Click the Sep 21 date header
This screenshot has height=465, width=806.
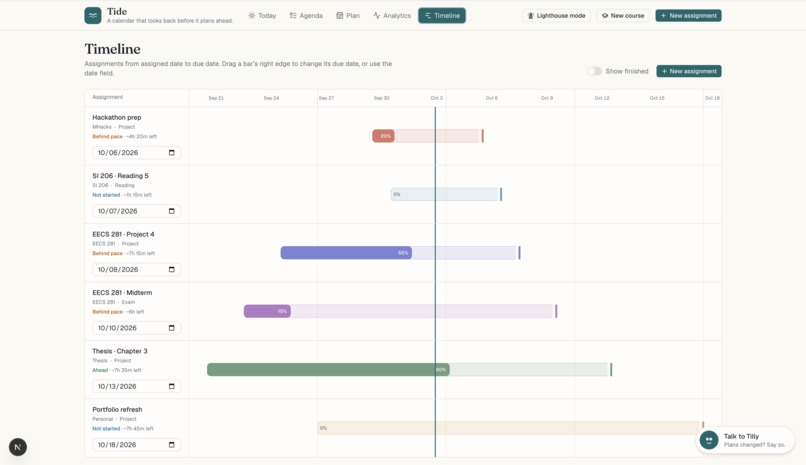pyautogui.click(x=216, y=98)
